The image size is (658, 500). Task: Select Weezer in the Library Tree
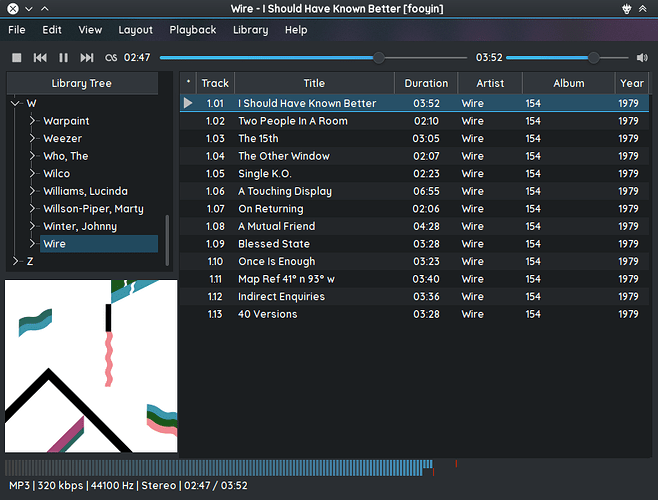pos(63,138)
